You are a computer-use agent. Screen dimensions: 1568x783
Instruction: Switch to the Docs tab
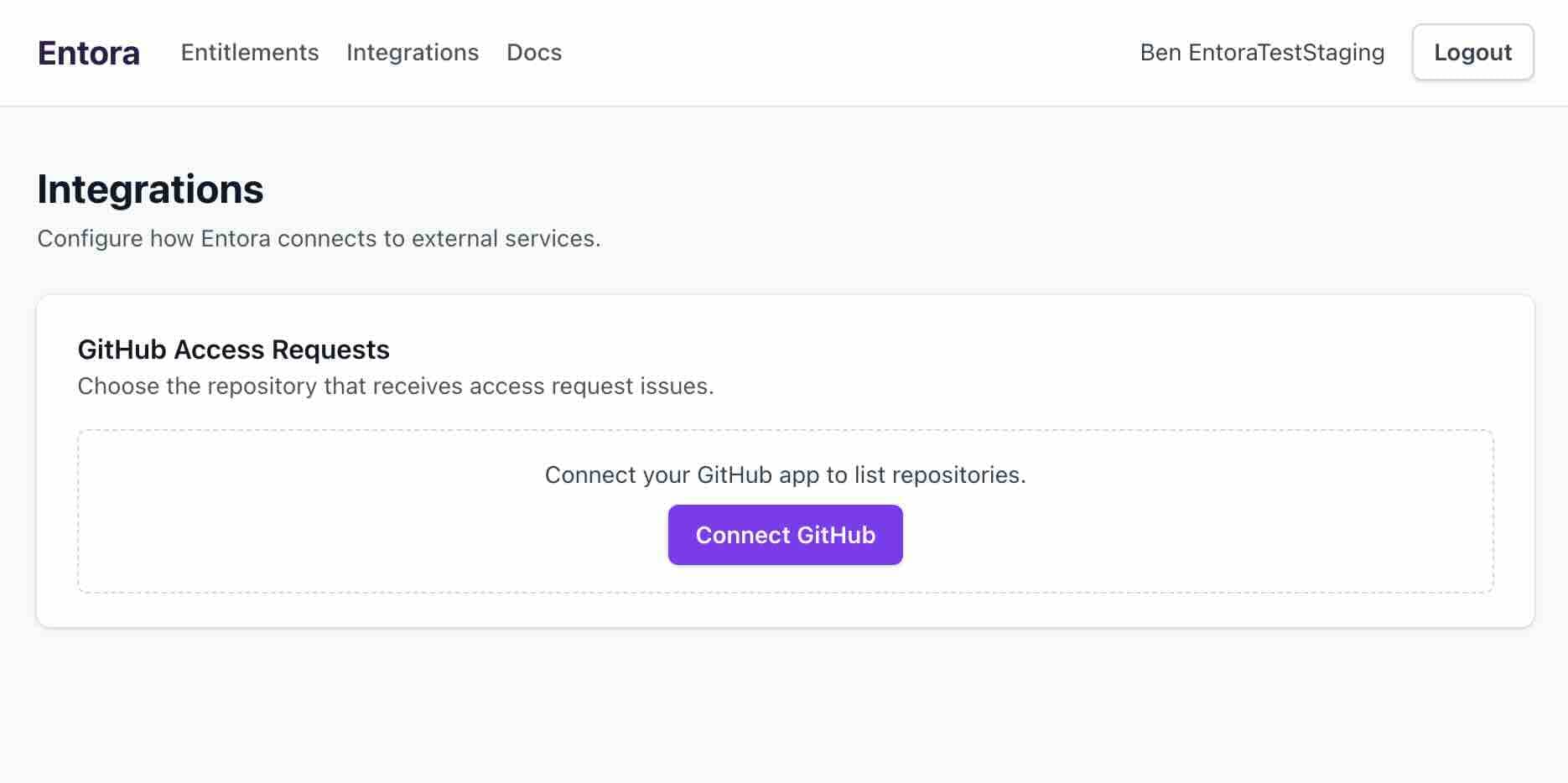coord(533,52)
